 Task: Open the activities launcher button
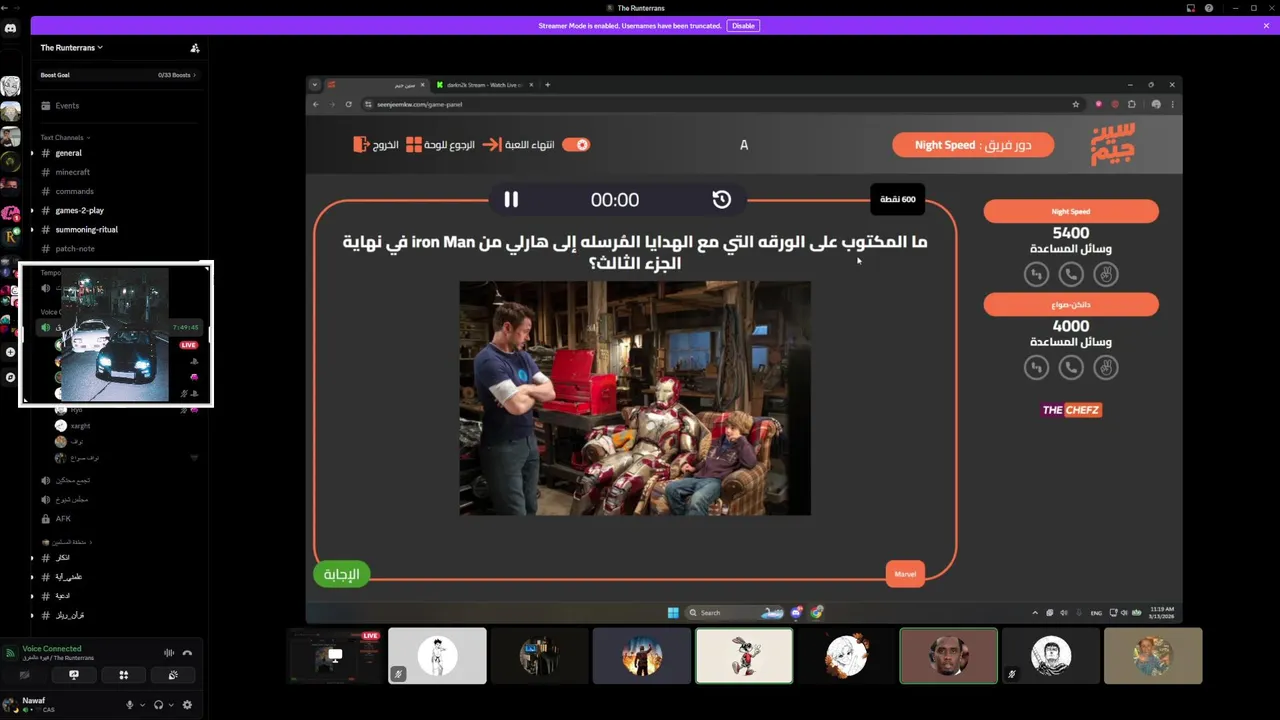click(123, 675)
